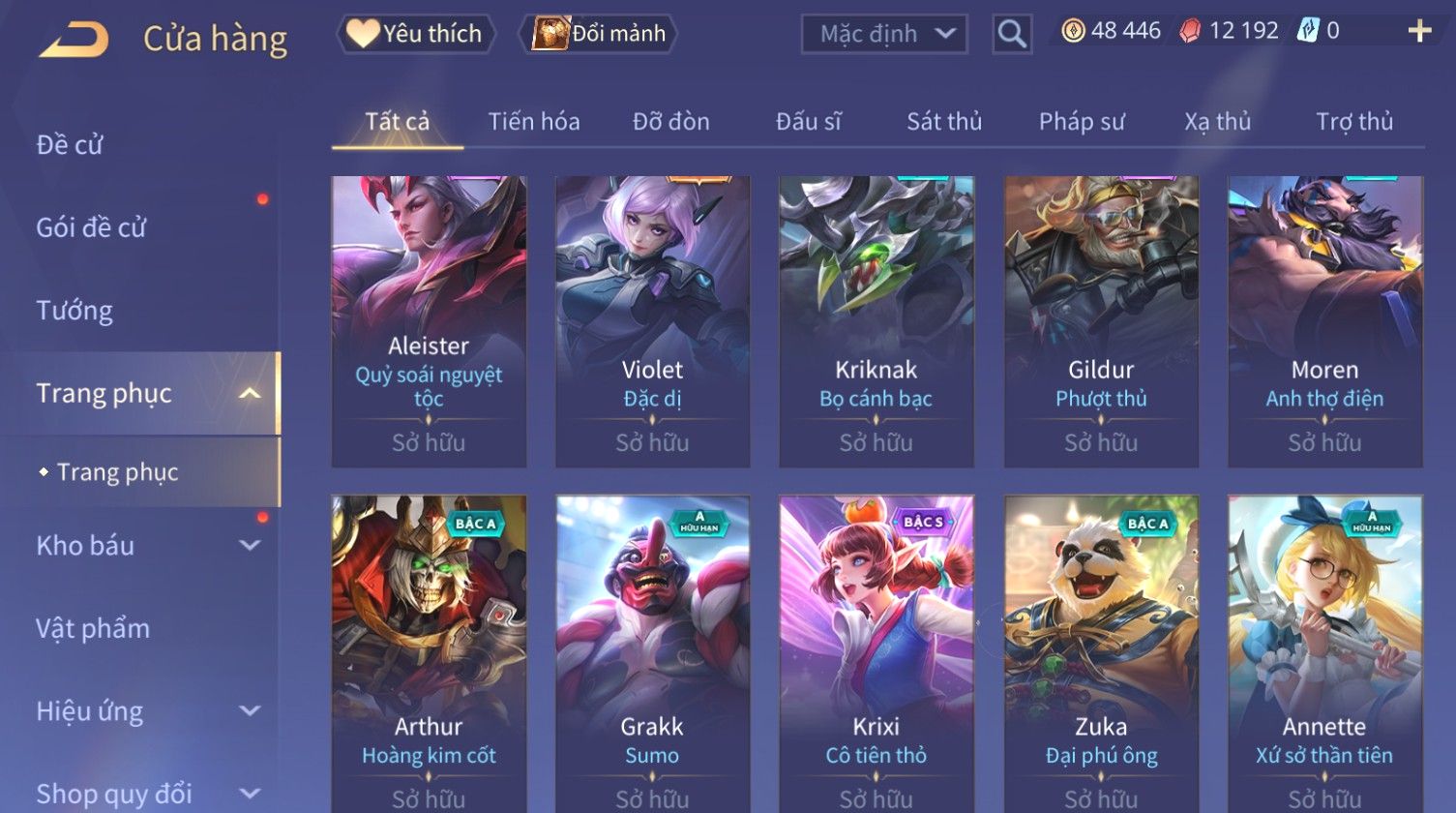Click the chest icon in Đổi mảnh
The width and height of the screenshot is (1456, 813).
tap(550, 33)
